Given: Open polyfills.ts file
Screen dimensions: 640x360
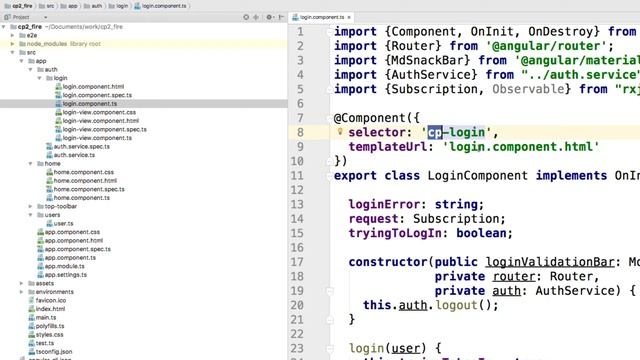Looking at the screenshot, I should tap(46, 326).
